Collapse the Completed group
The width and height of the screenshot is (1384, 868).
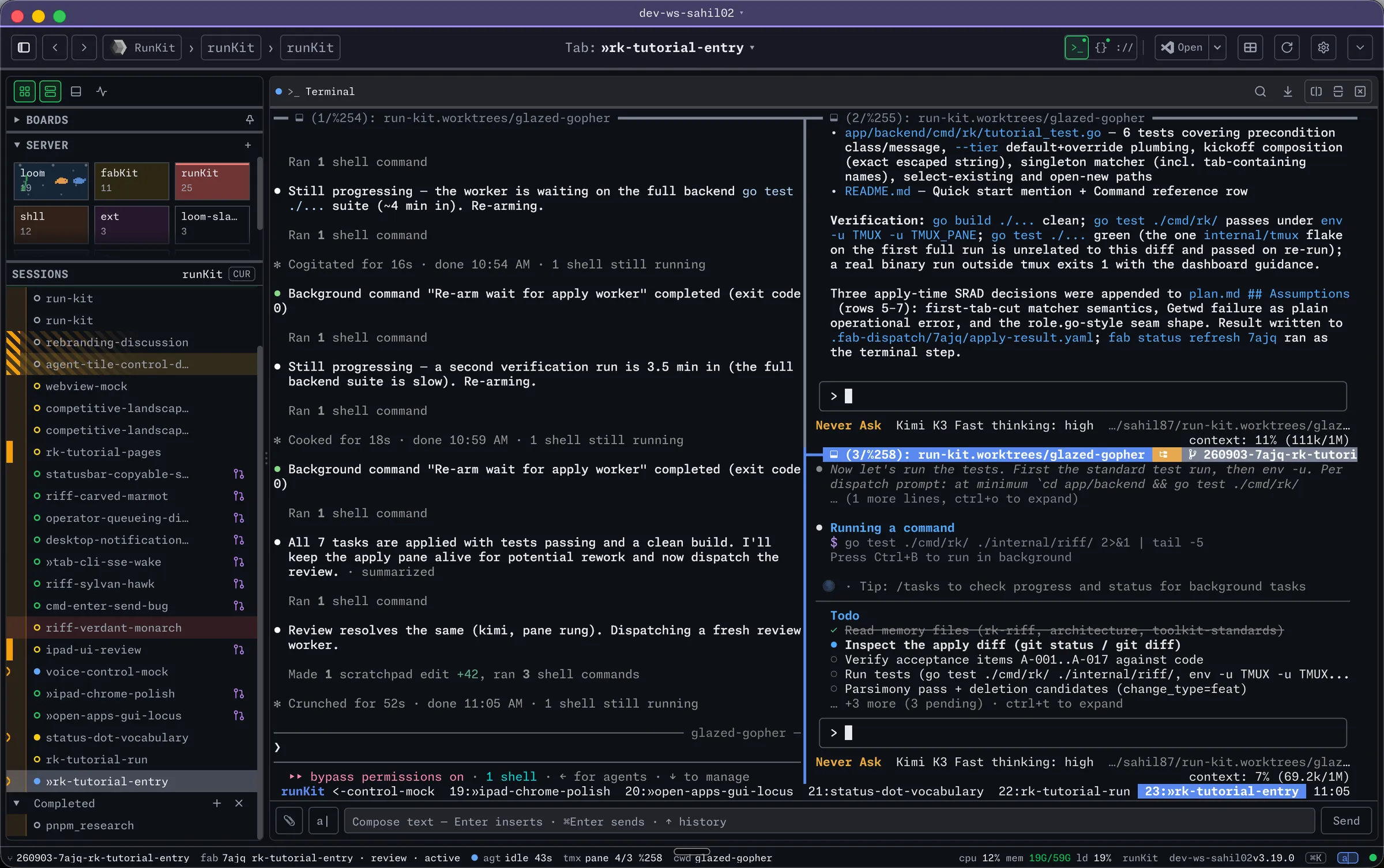pyautogui.click(x=16, y=803)
